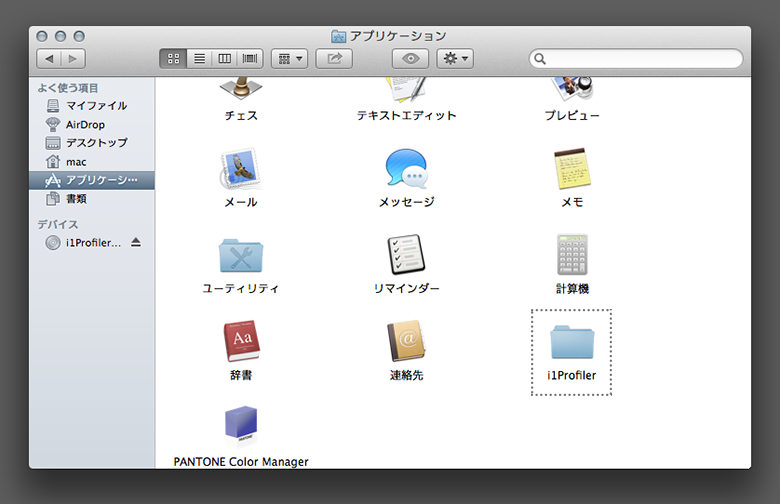This screenshot has height=504, width=780.
Task: Eject the i1Profiler device
Action: 136,243
